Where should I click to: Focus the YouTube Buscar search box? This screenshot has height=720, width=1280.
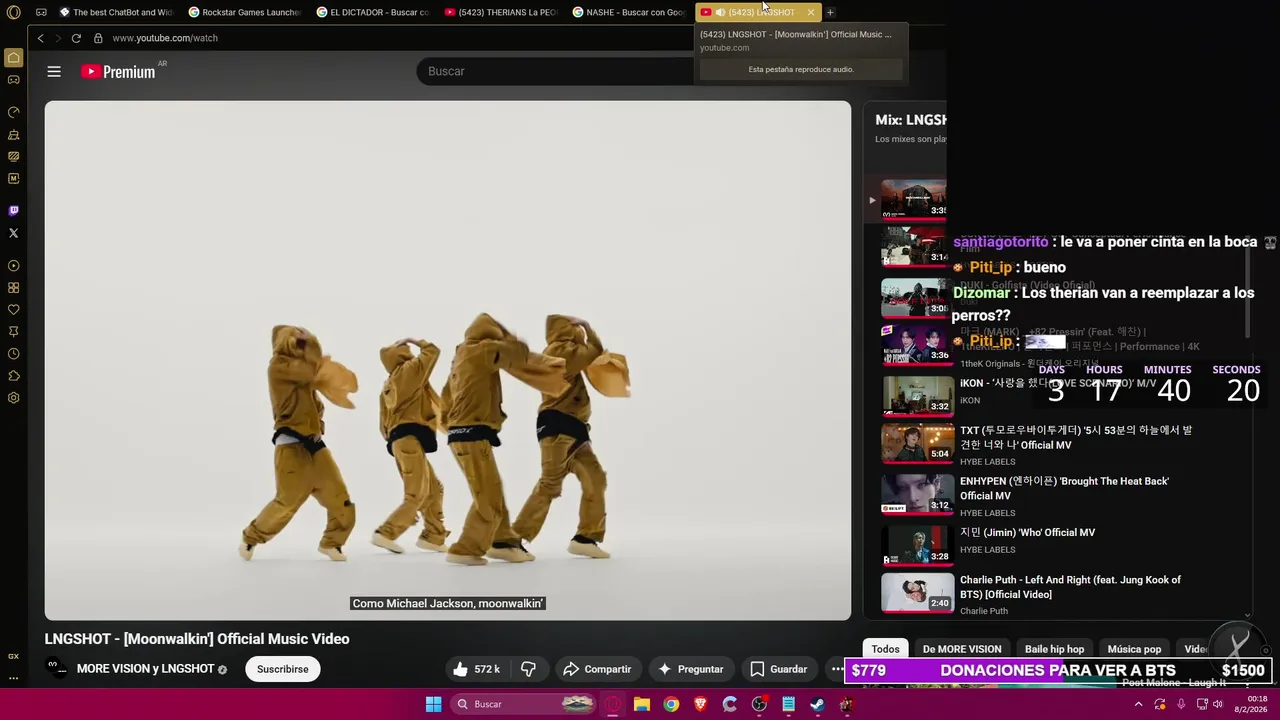click(555, 71)
